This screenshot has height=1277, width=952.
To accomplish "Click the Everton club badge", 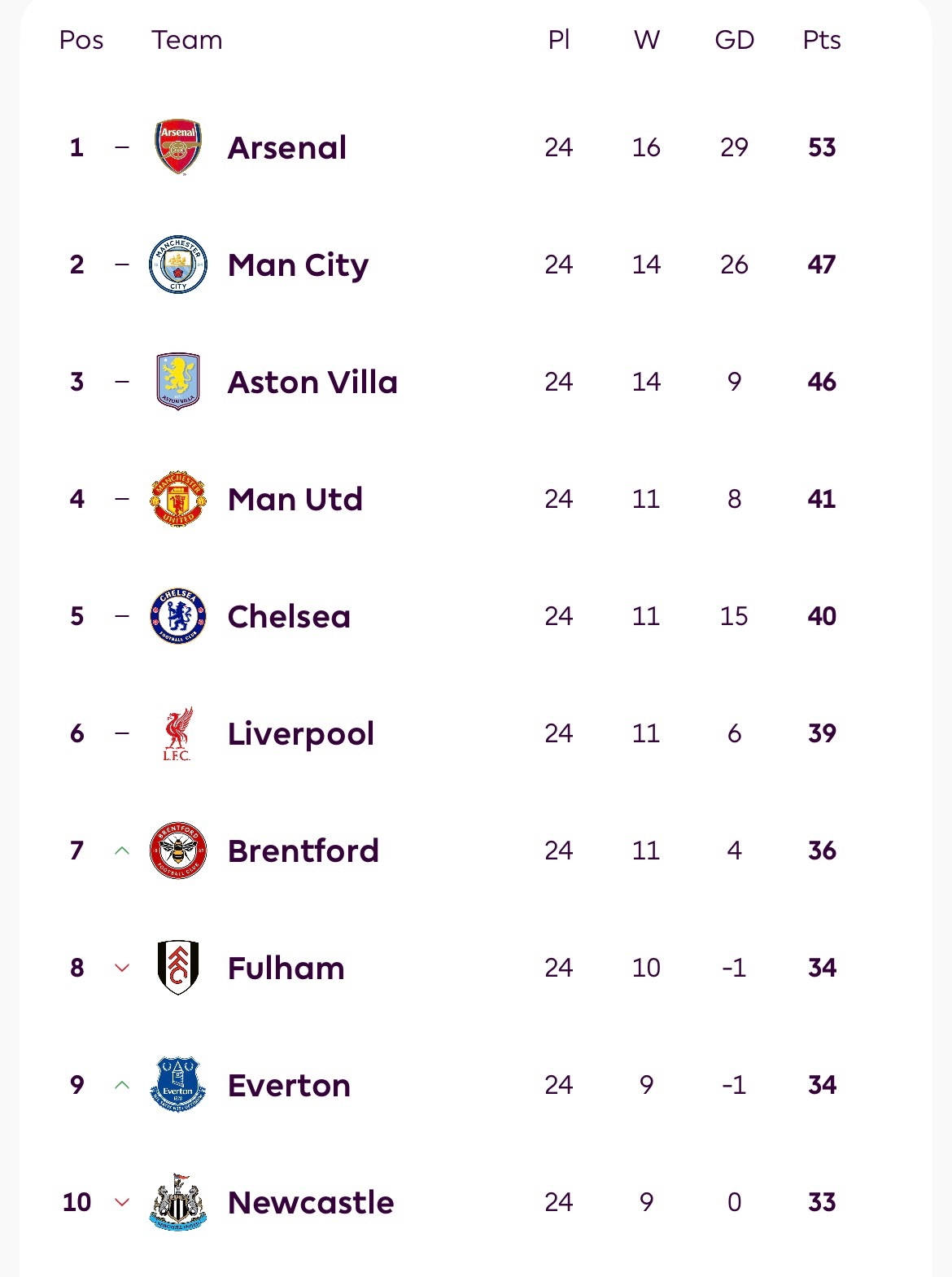I will pos(178,1085).
